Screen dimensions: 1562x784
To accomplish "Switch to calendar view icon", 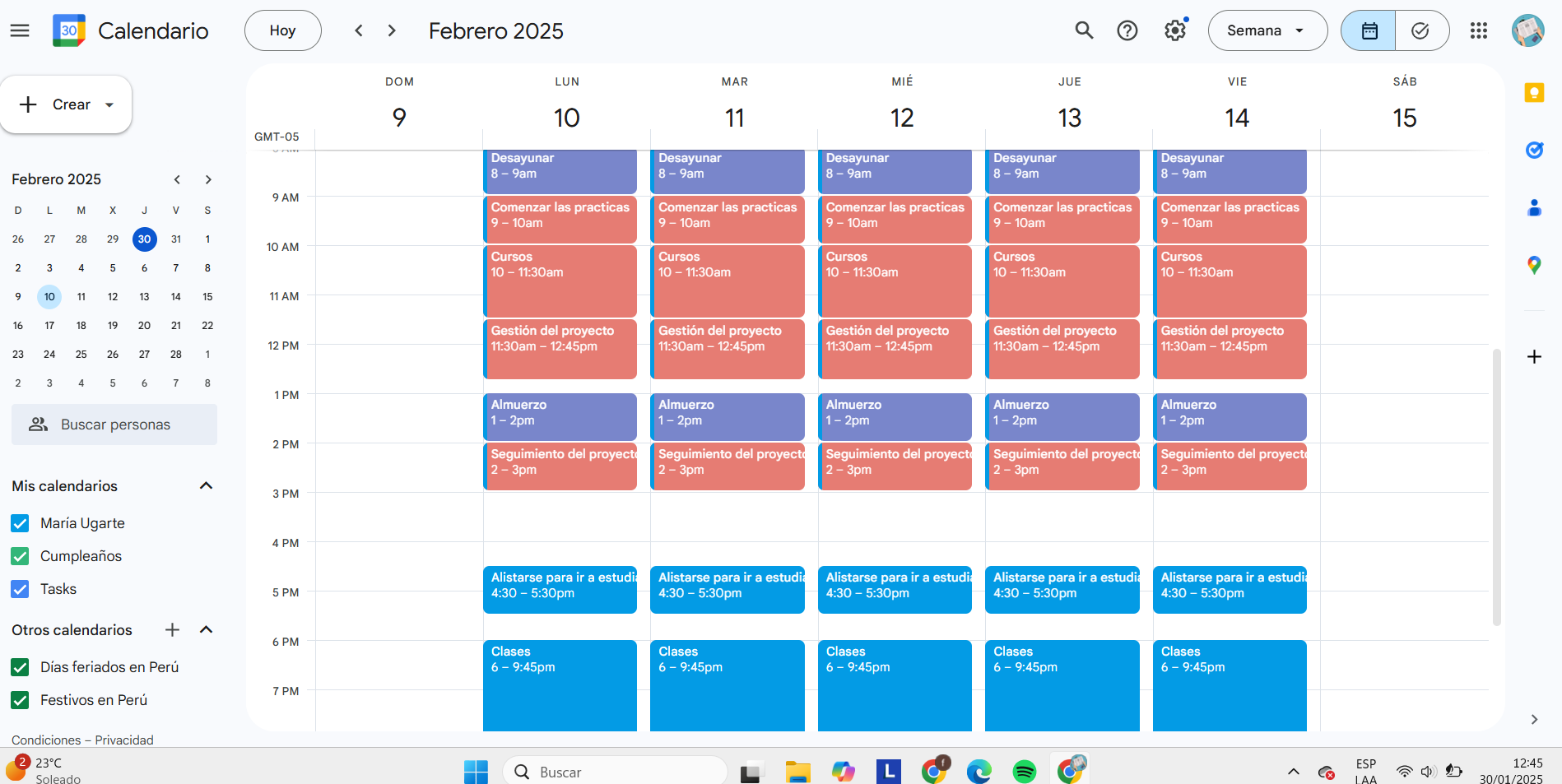I will [1369, 30].
